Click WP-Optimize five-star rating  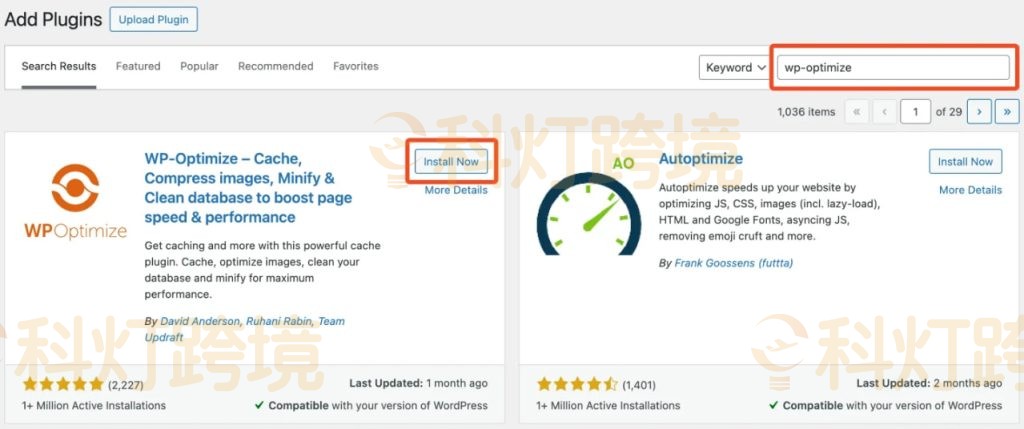(x=62, y=384)
